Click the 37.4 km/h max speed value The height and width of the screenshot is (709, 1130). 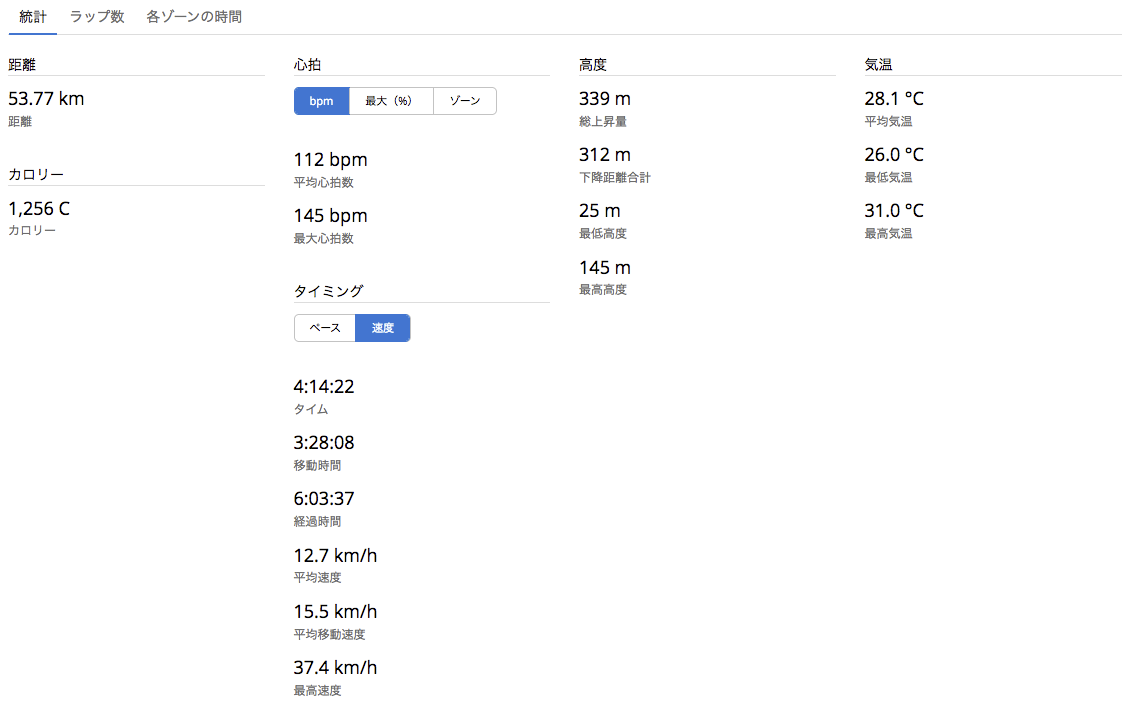click(335, 668)
